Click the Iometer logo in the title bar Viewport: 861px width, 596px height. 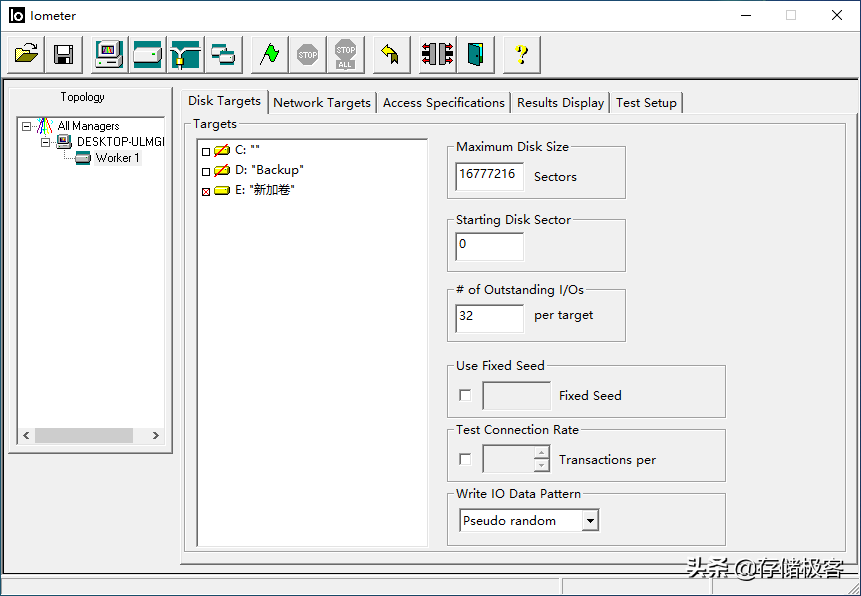pyautogui.click(x=17, y=15)
